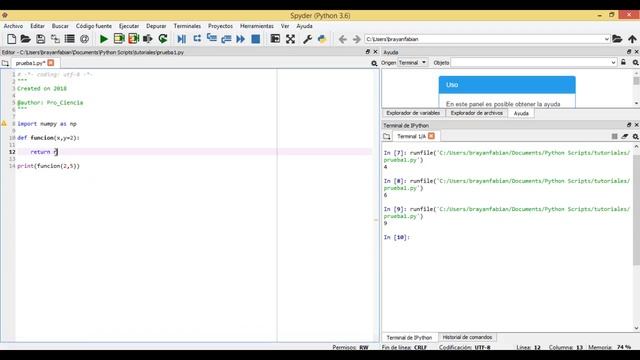This screenshot has height=360, width=640.
Task: Run selection or current line icon
Action: pos(148,39)
